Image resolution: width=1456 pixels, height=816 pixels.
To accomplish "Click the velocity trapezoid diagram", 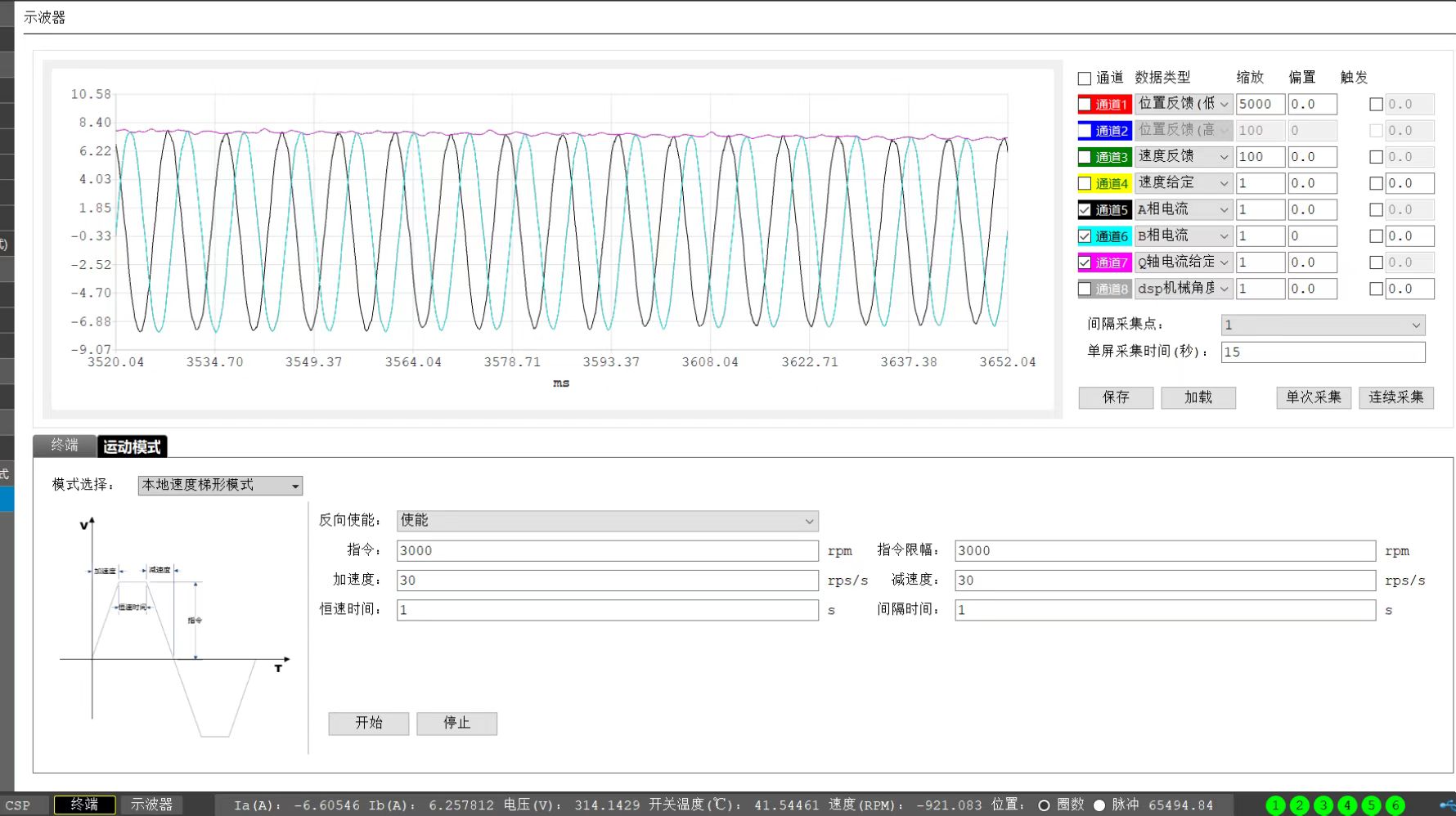I will point(174,628).
